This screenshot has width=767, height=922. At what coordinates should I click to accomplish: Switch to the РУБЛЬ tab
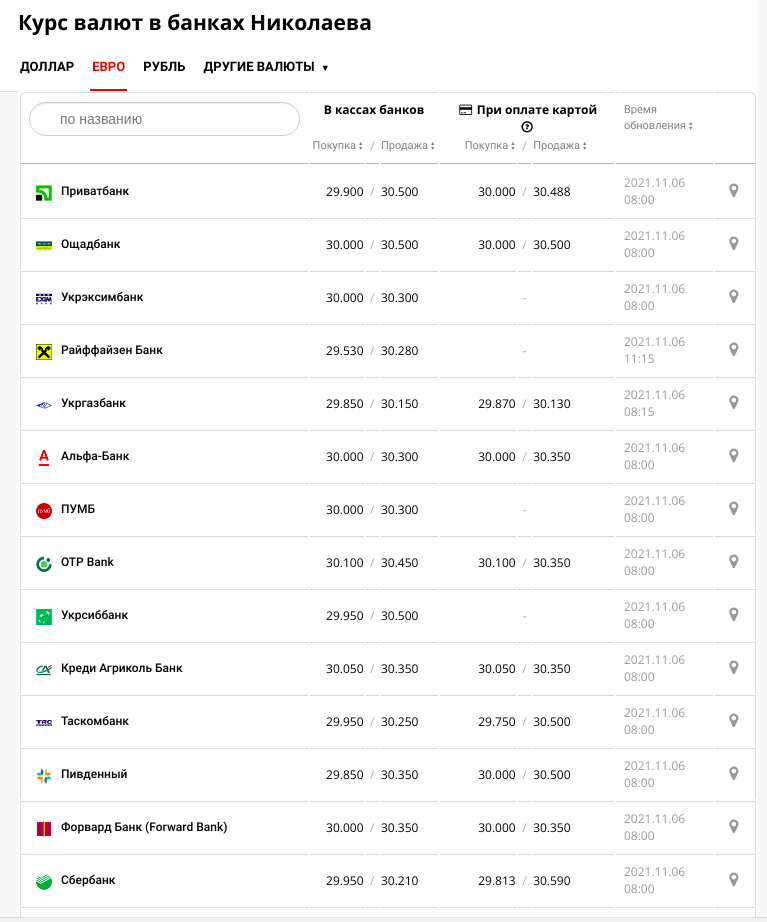pos(164,66)
